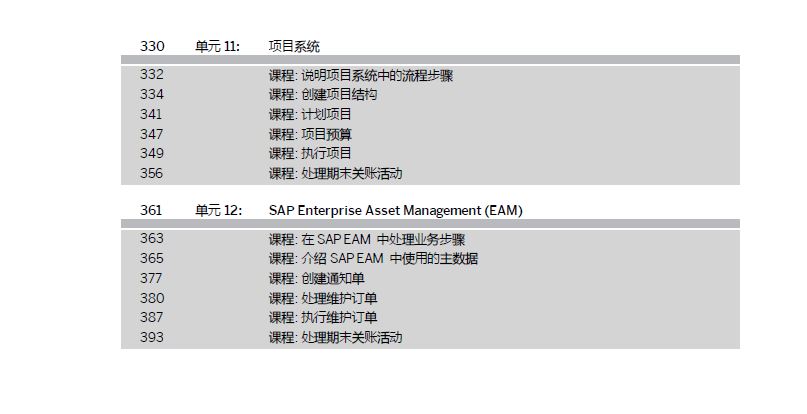Open Unit 11 项目系统 heading
The image size is (807, 414).
click(x=294, y=46)
